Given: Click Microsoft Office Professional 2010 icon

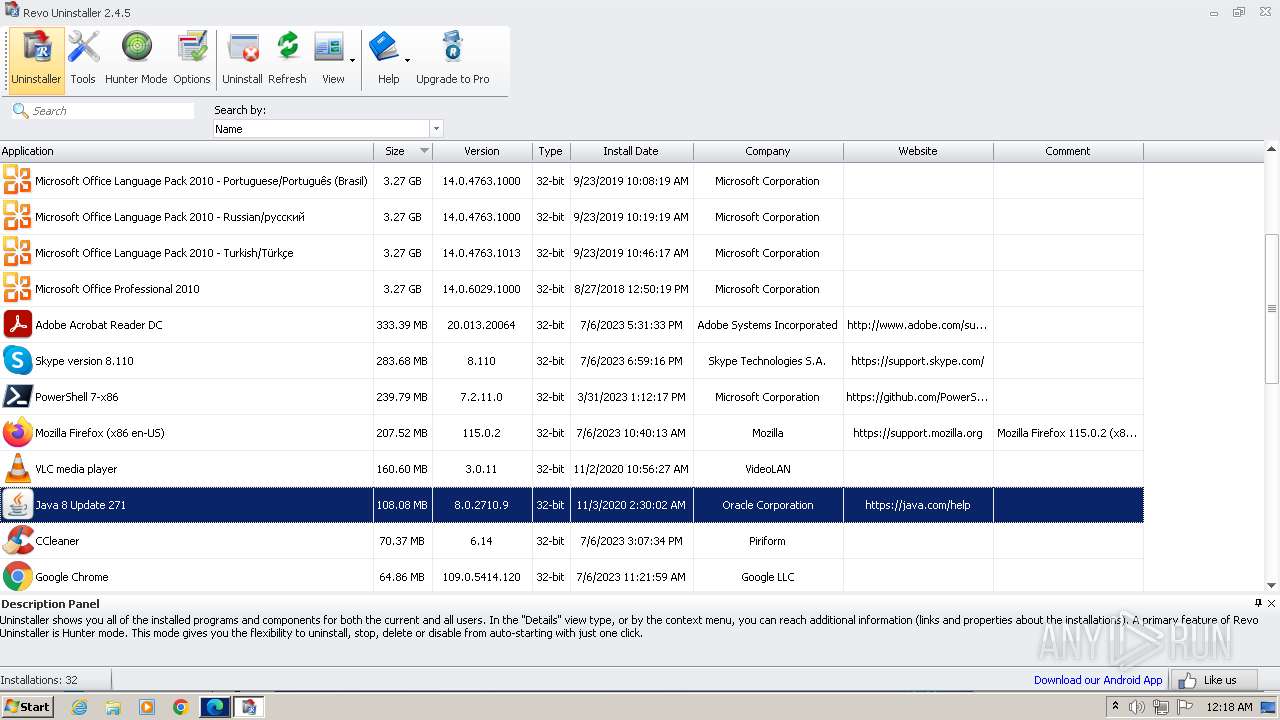Looking at the screenshot, I should (17, 288).
